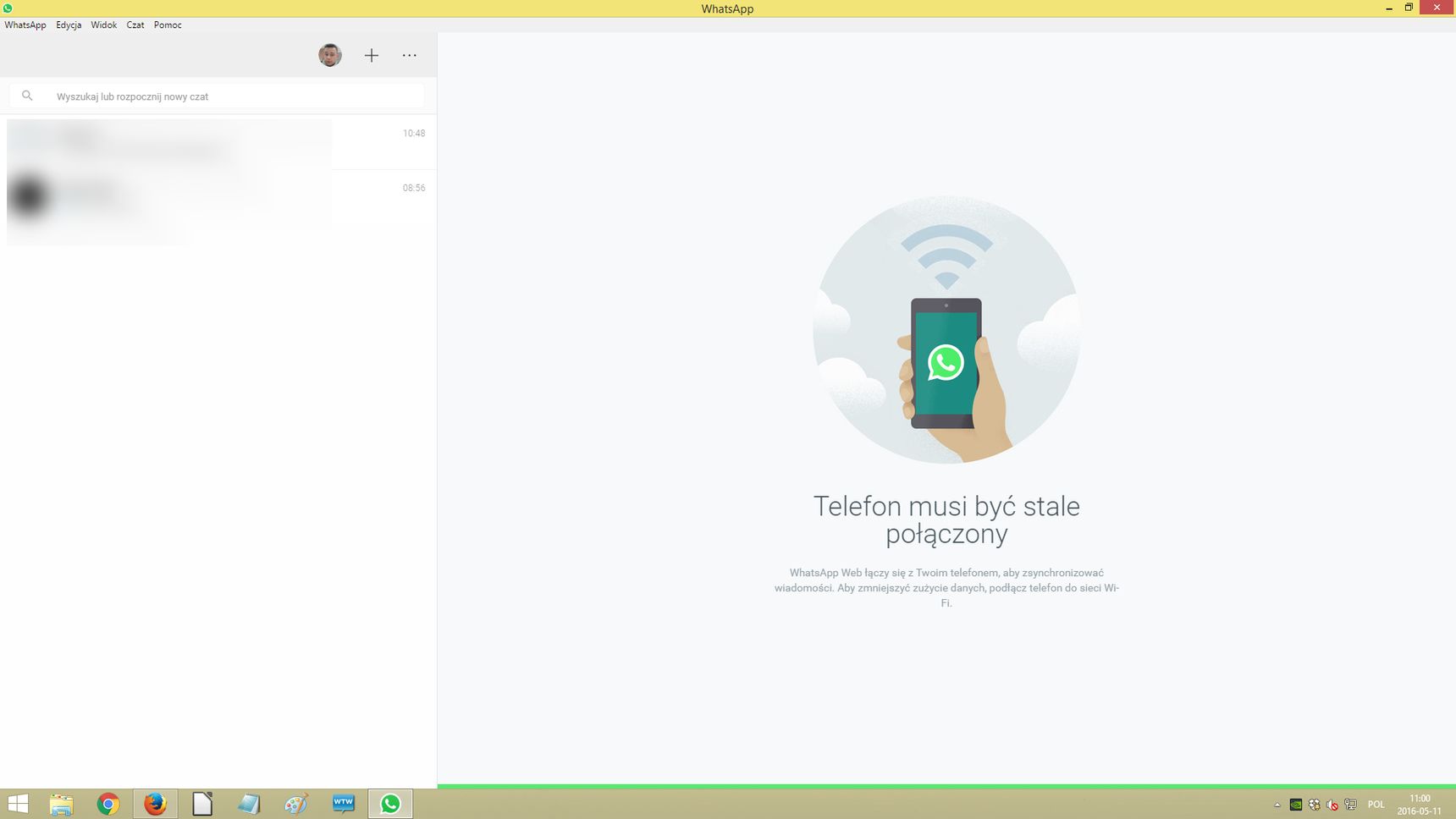Launch File Explorer from taskbar
The image size is (1456, 819).
tap(61, 804)
